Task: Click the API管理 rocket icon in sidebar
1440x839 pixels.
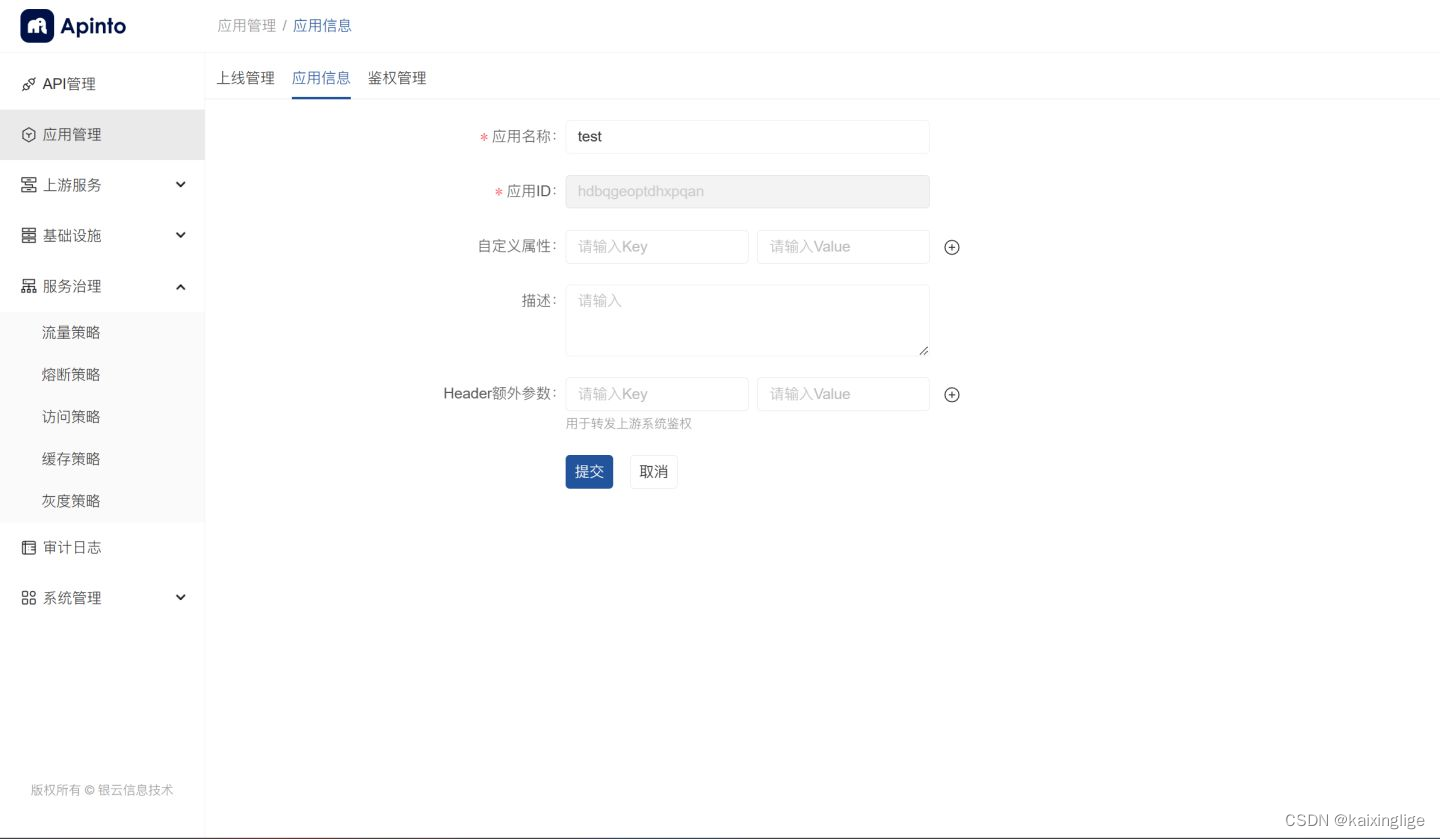Action: point(29,85)
